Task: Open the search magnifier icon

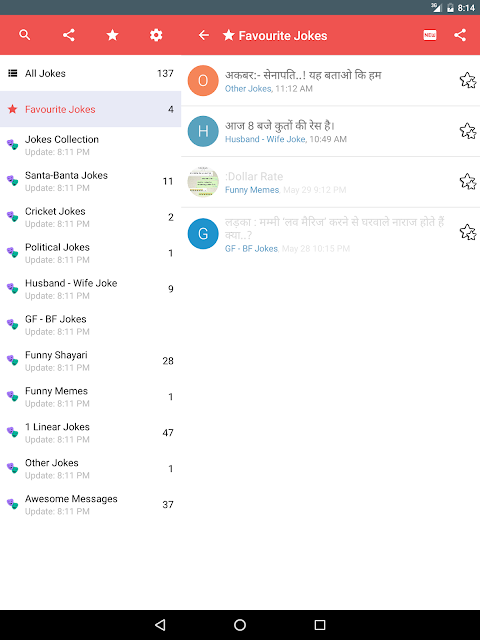Action: tap(25, 35)
